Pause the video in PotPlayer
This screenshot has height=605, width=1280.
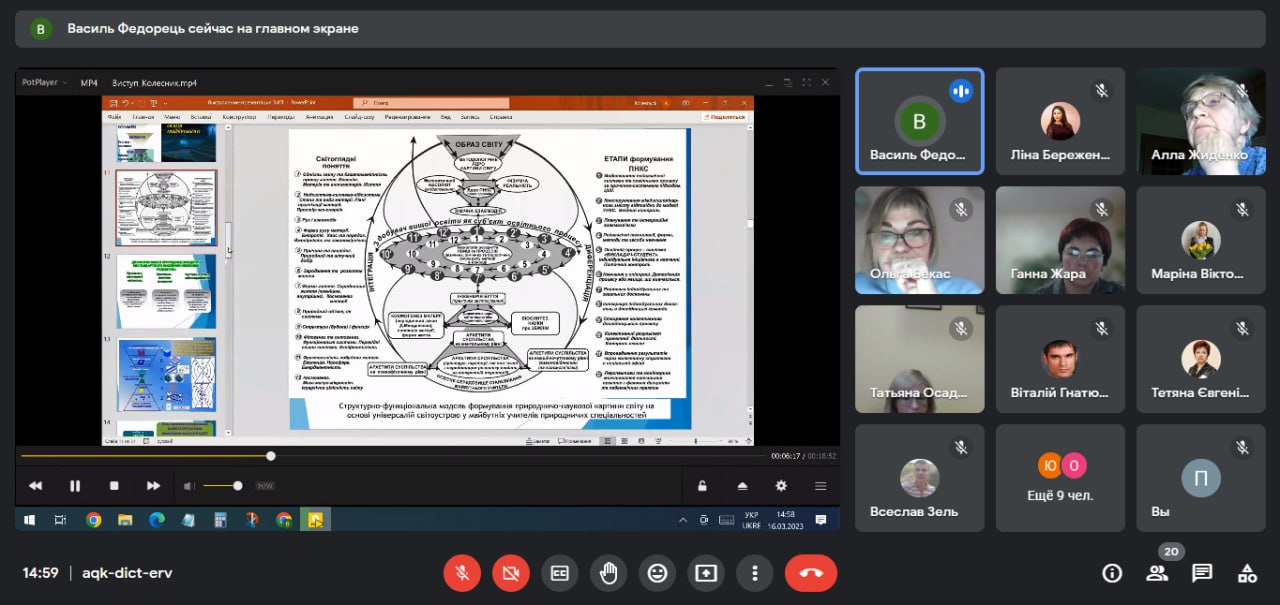point(75,486)
